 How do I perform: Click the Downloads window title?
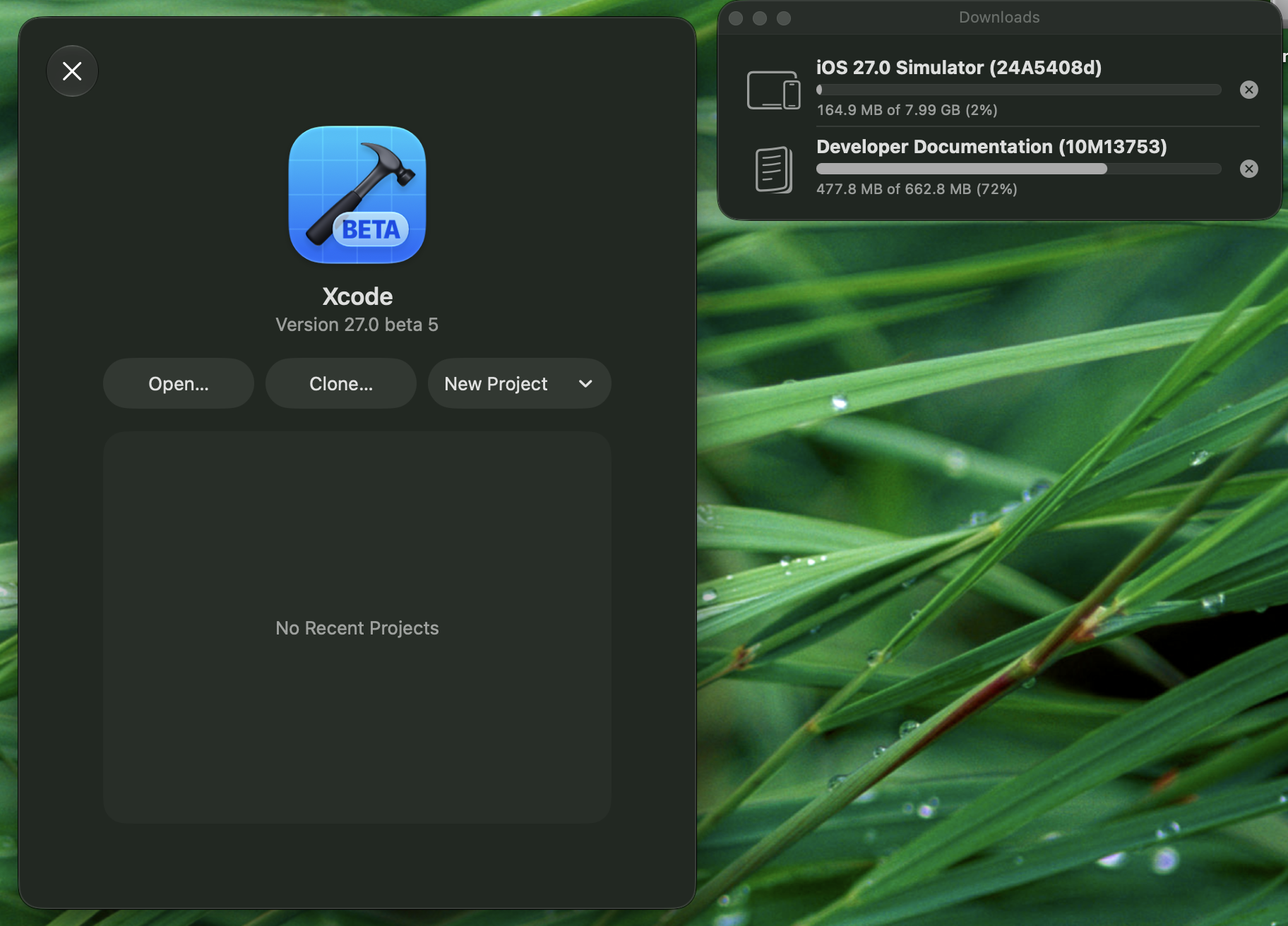tap(999, 17)
